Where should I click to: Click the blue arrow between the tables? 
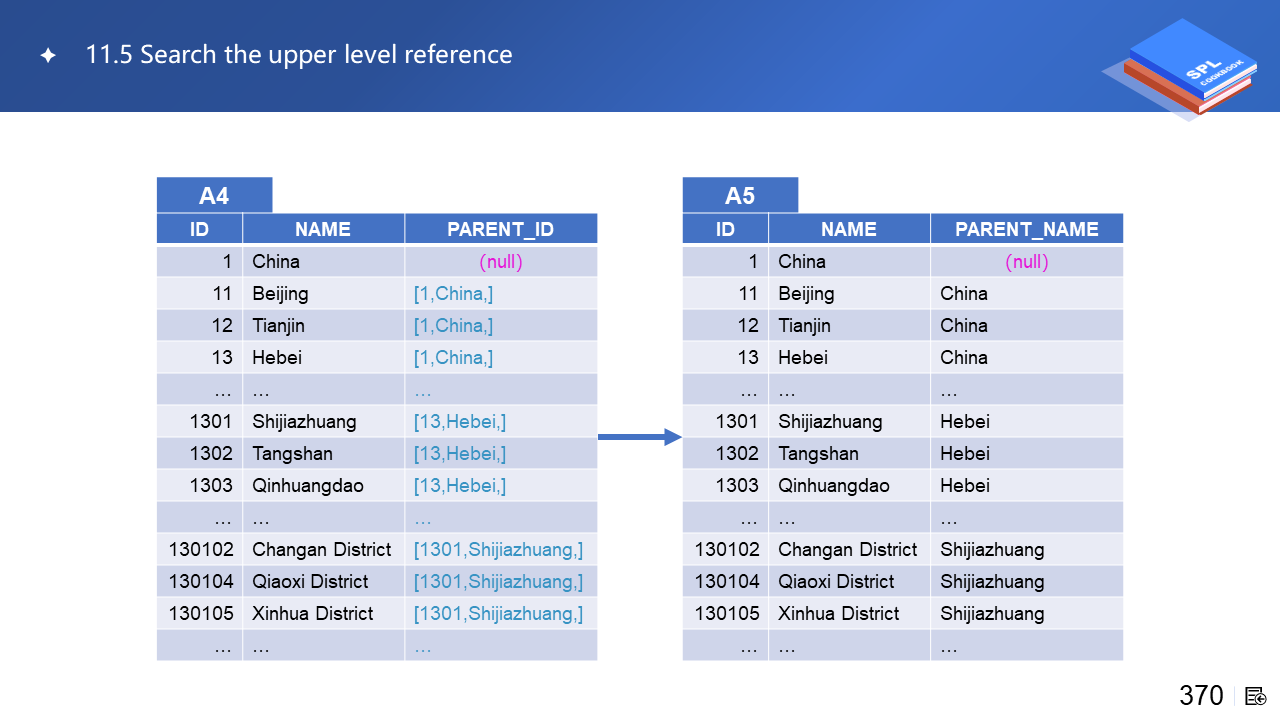pyautogui.click(x=639, y=437)
